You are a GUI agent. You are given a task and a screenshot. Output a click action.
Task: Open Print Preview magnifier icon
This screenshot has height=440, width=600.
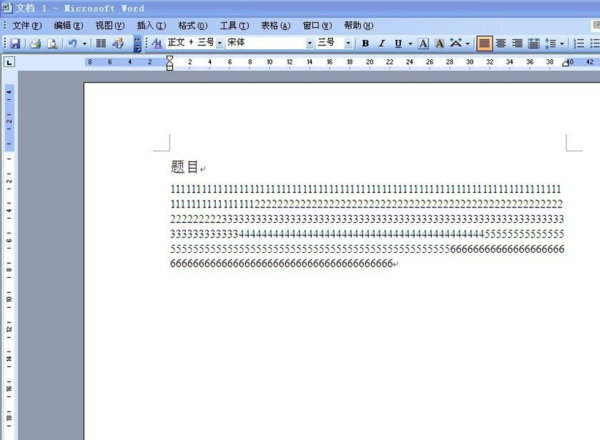52,43
